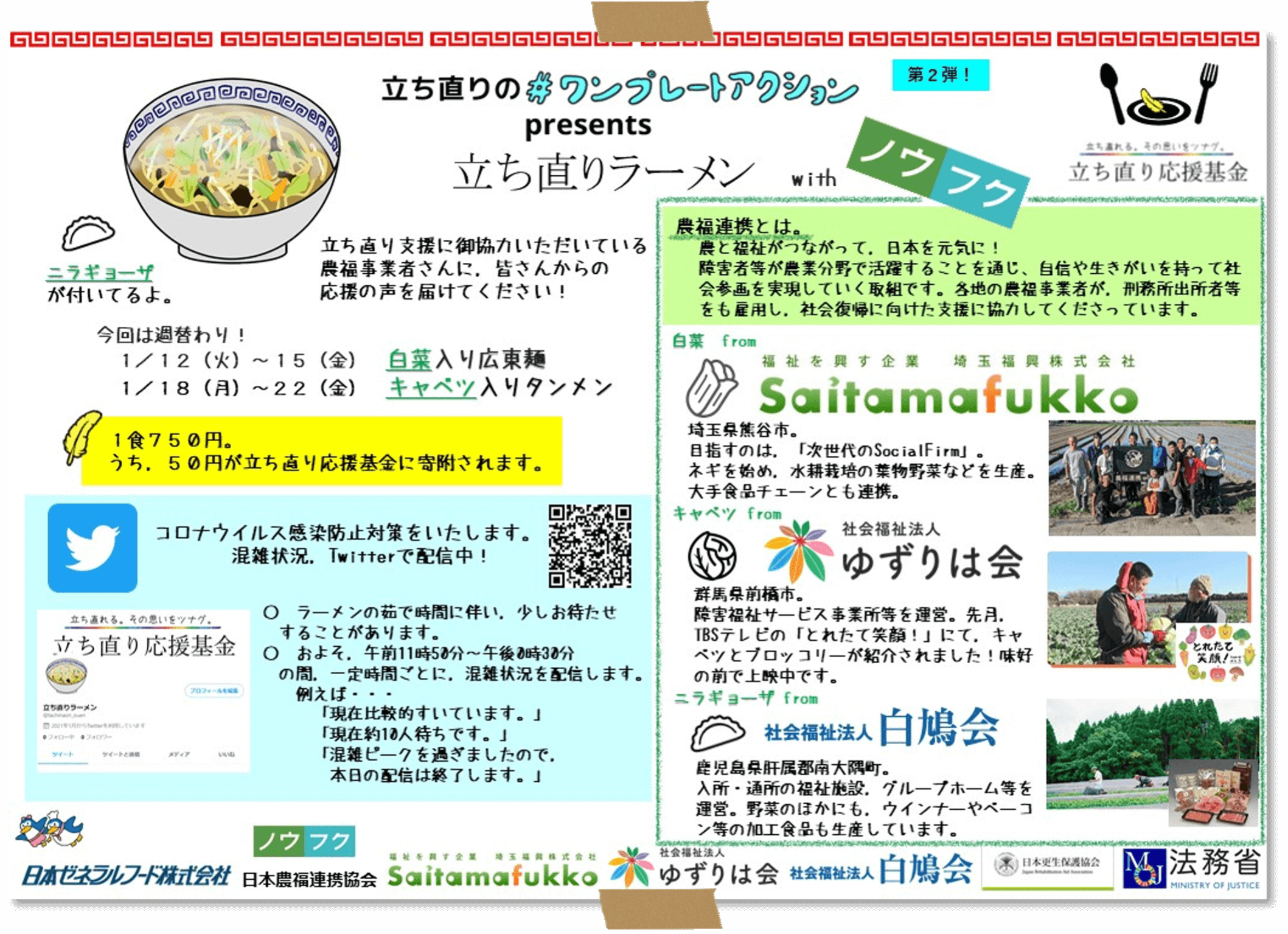Click the コロナウイルス感染防止対策をいたします。 line
This screenshot has width=1288, height=934.
click(x=344, y=532)
